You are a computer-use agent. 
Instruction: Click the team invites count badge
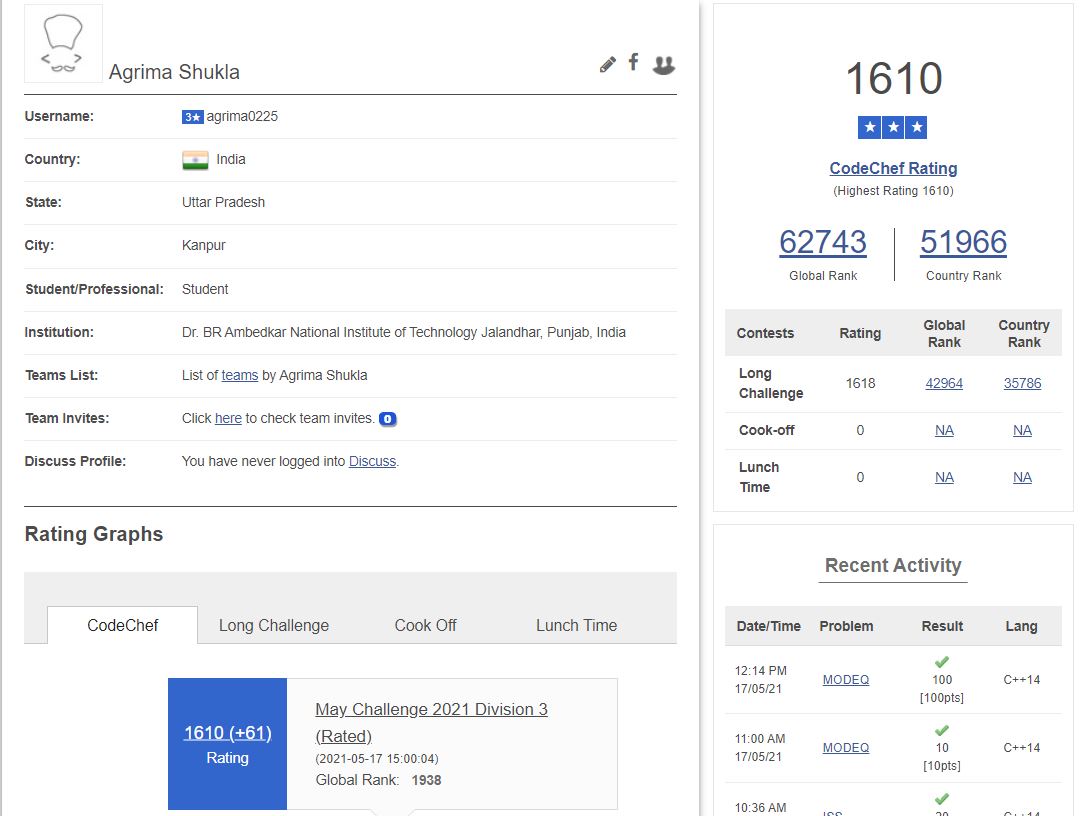[387, 419]
